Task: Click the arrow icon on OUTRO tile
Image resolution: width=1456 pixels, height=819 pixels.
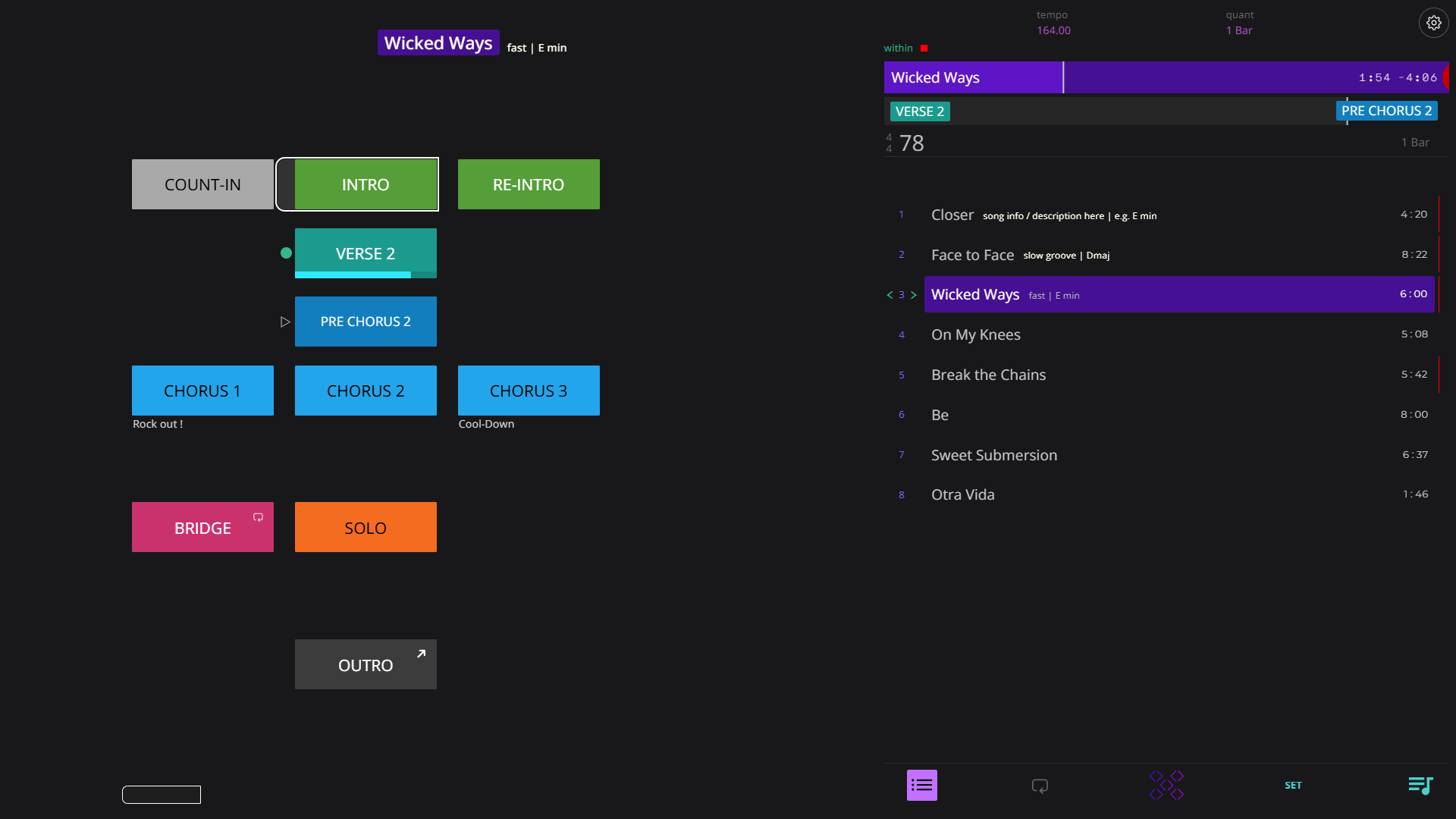Action: [x=421, y=654]
